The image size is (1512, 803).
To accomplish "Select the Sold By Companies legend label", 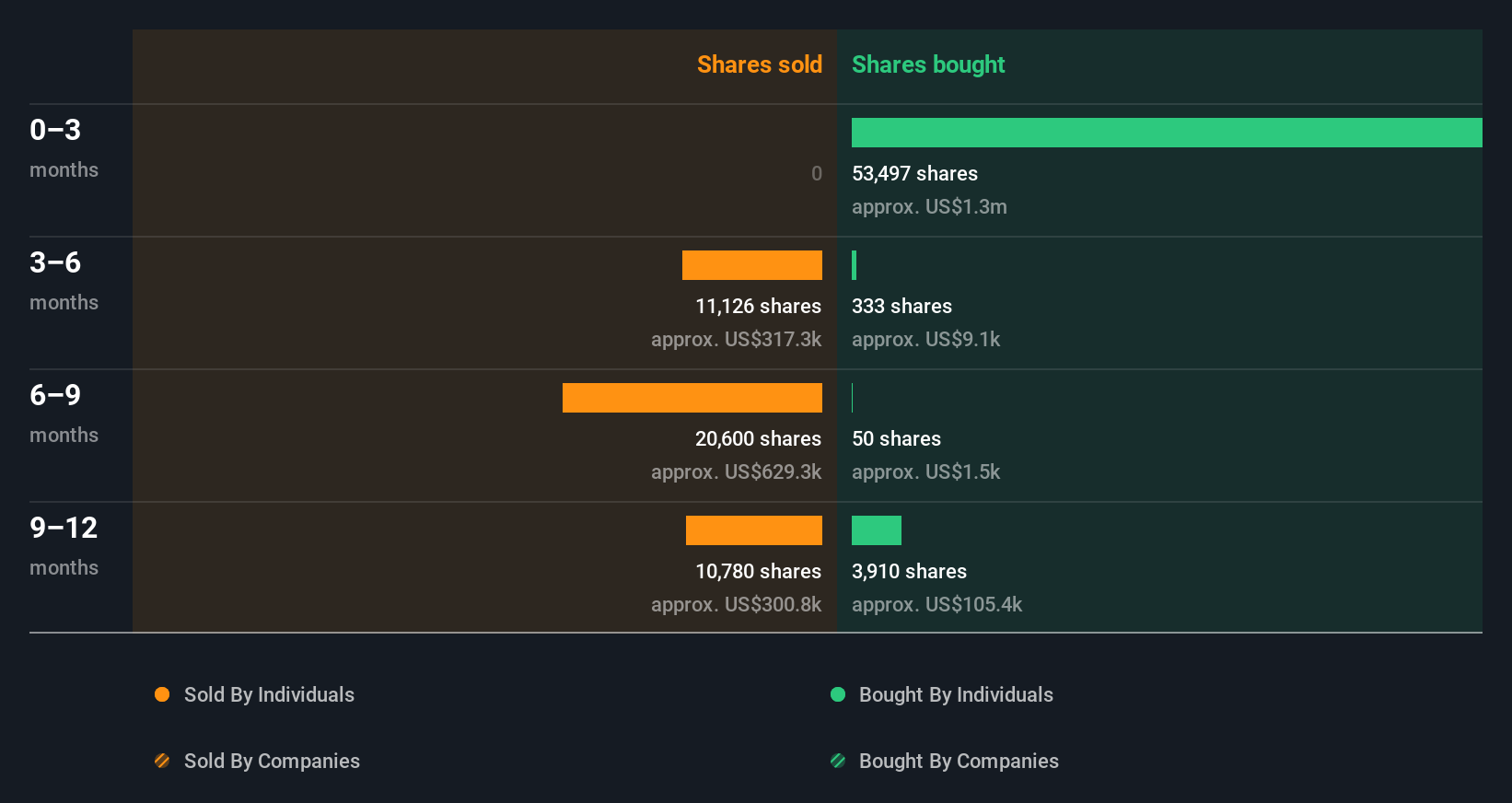I will (x=272, y=761).
